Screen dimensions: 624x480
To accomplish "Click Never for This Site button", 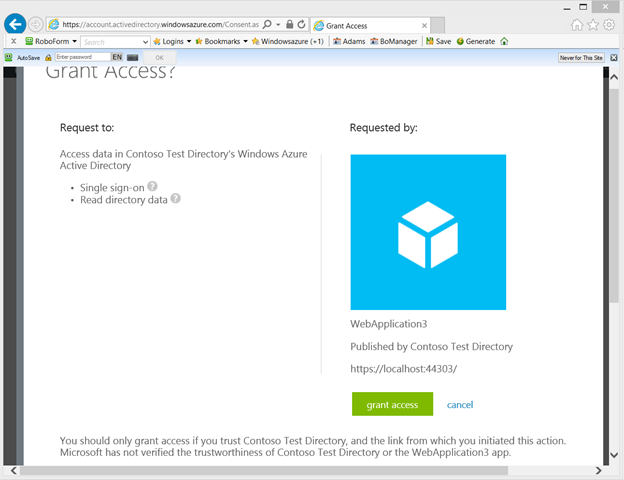I will point(581,58).
